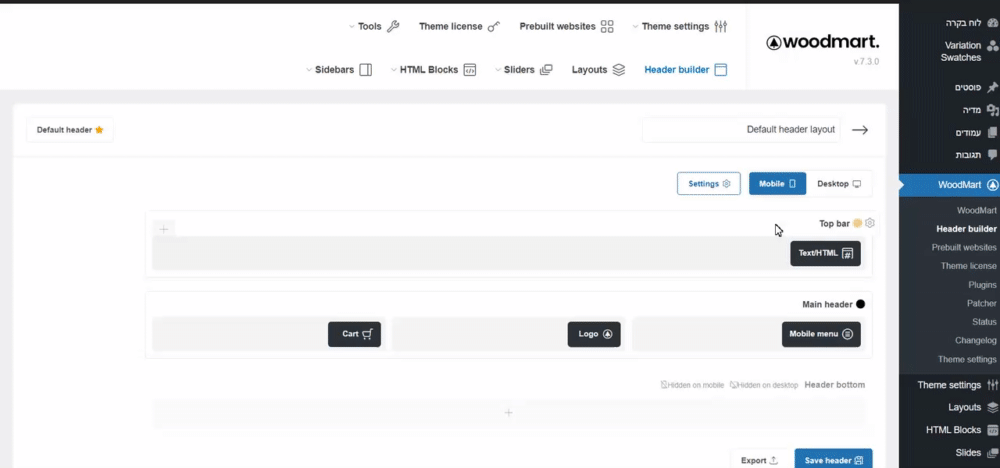Click the Prebuilt websites grid icon
This screenshot has height=468, width=1000.
pyautogui.click(x=607, y=27)
